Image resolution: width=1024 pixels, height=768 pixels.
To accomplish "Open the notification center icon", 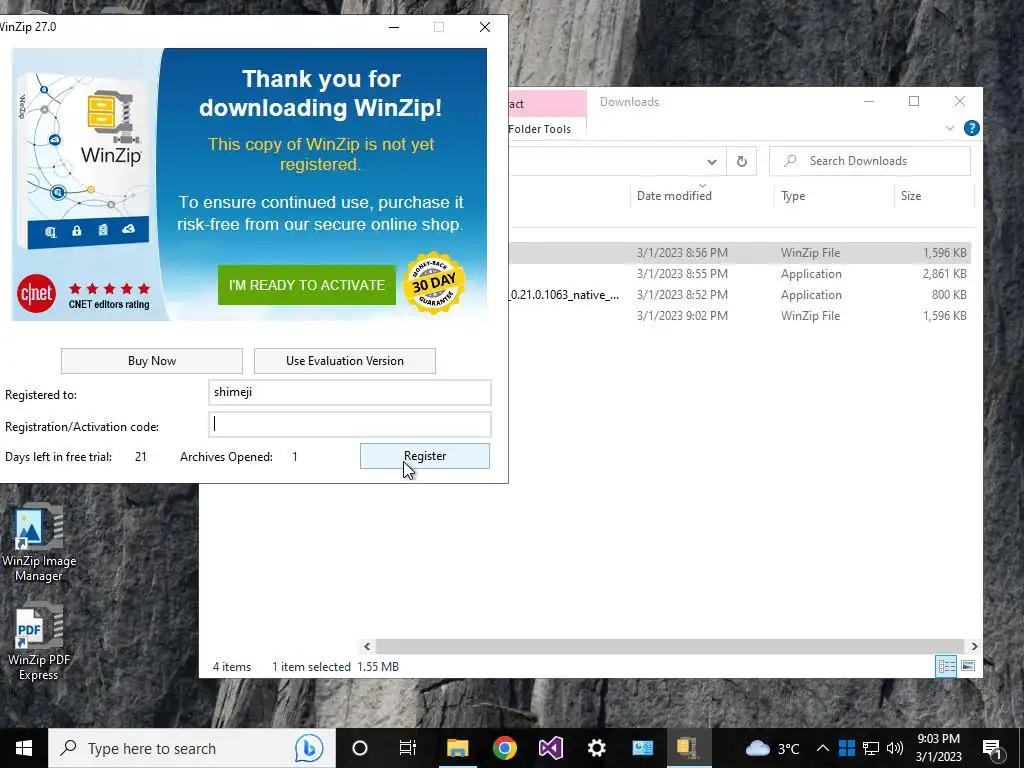I will tap(993, 748).
